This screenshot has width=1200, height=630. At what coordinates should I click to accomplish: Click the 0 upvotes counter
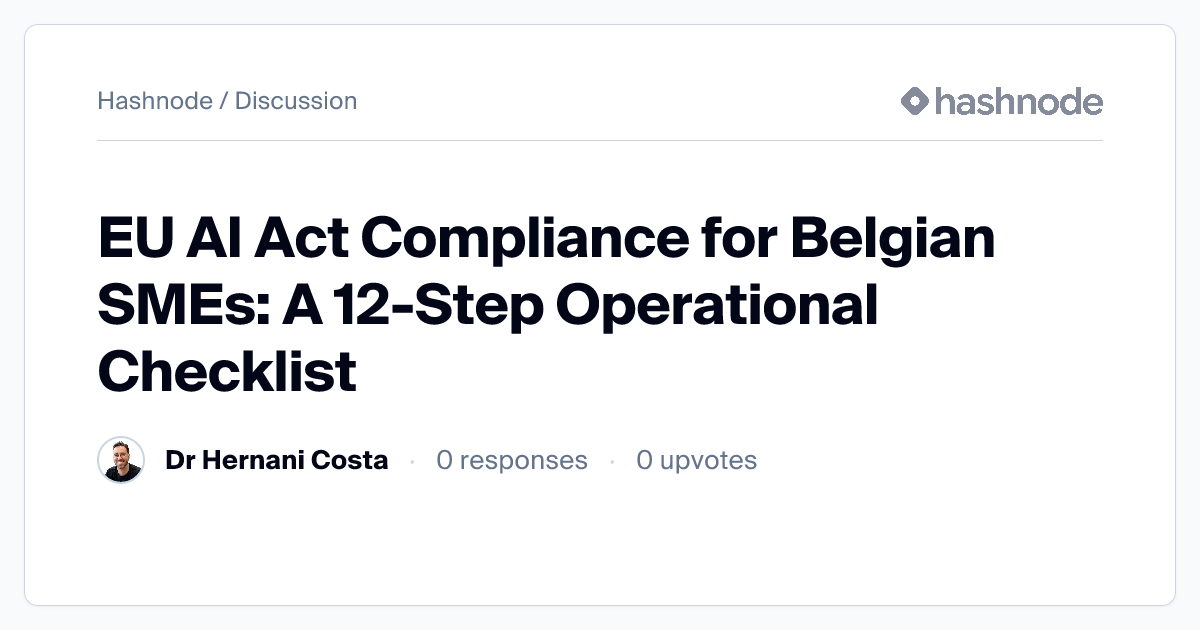pos(697,460)
